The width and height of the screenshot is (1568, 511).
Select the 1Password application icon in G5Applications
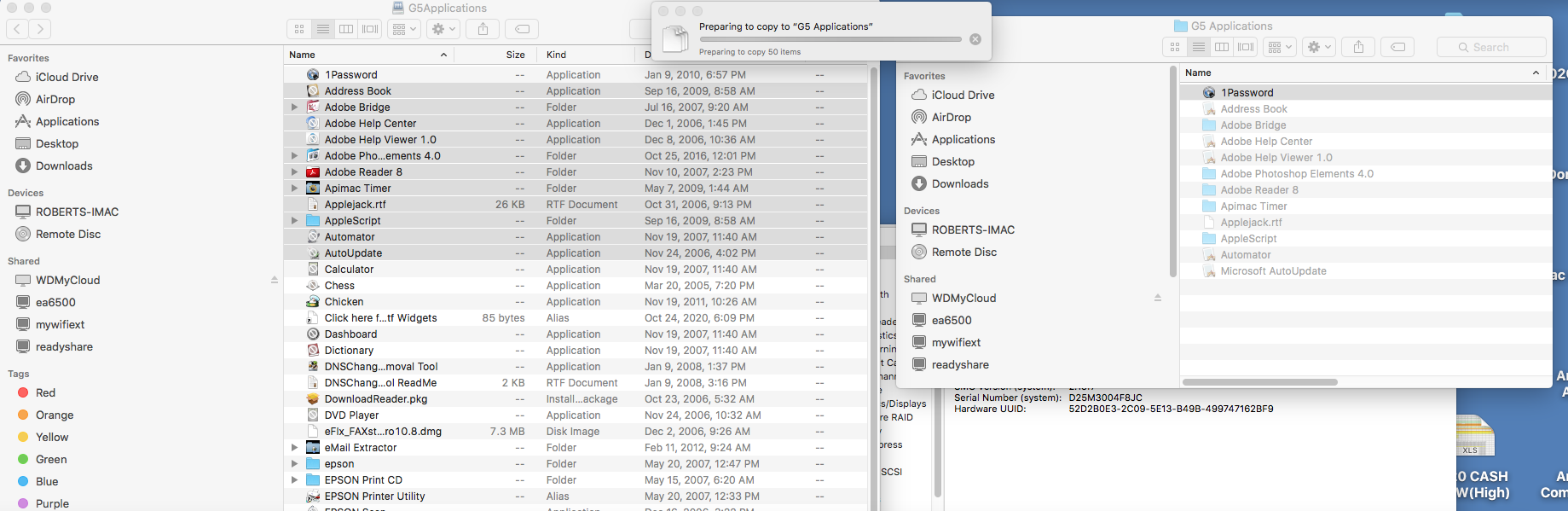tap(313, 75)
